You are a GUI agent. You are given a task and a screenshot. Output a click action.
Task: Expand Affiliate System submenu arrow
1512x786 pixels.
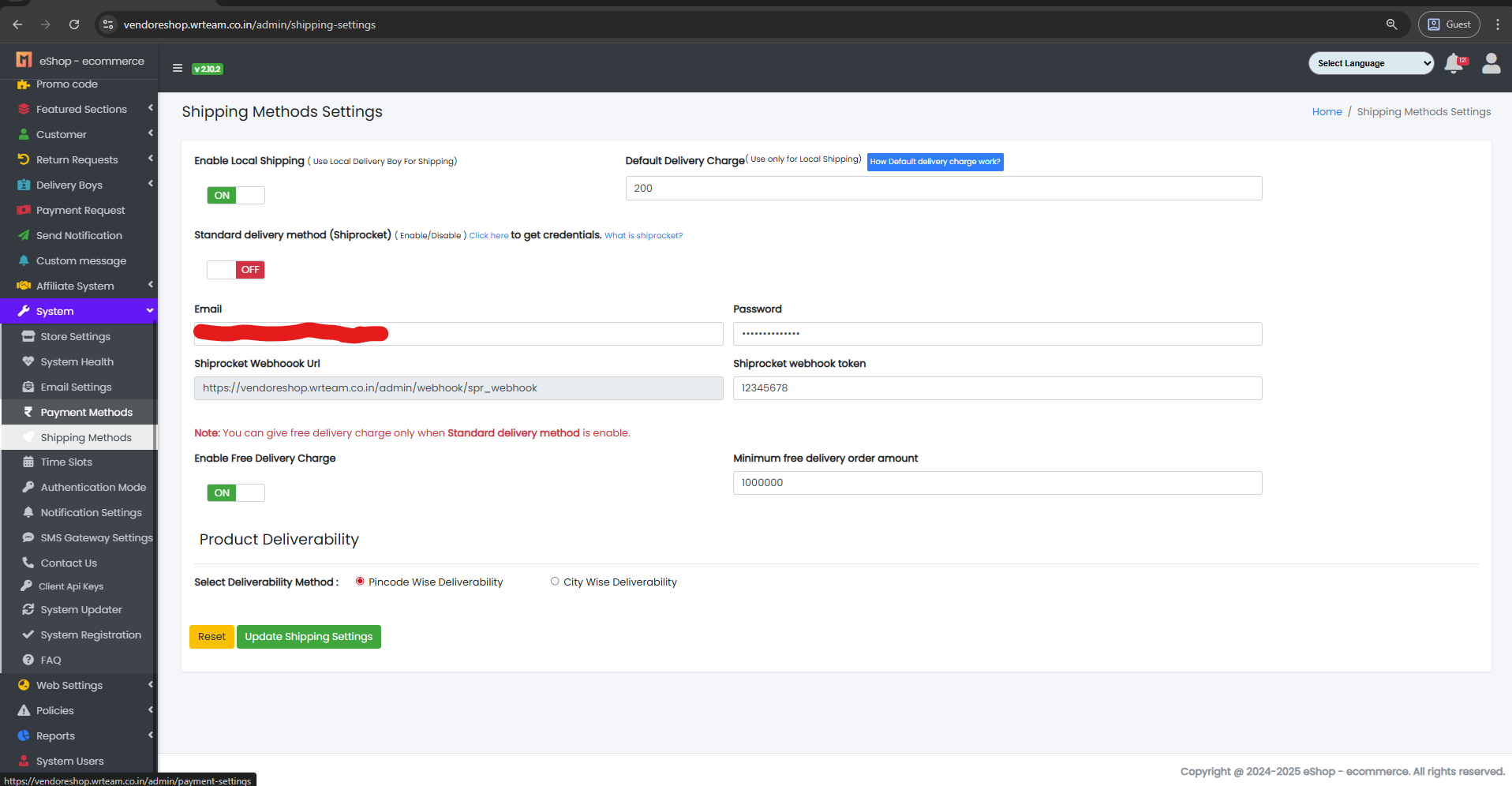pyautogui.click(x=150, y=285)
